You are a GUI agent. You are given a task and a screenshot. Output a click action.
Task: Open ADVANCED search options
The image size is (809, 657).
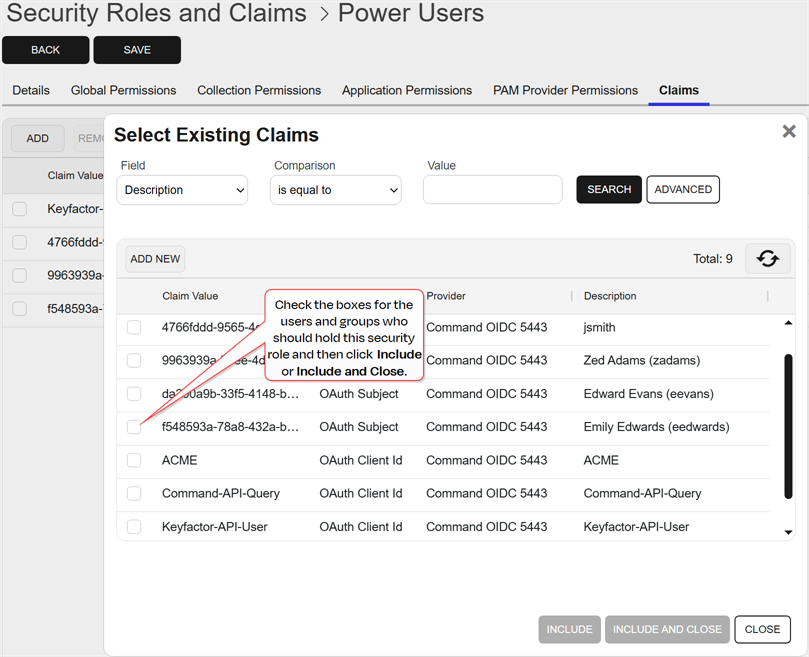click(x=683, y=189)
